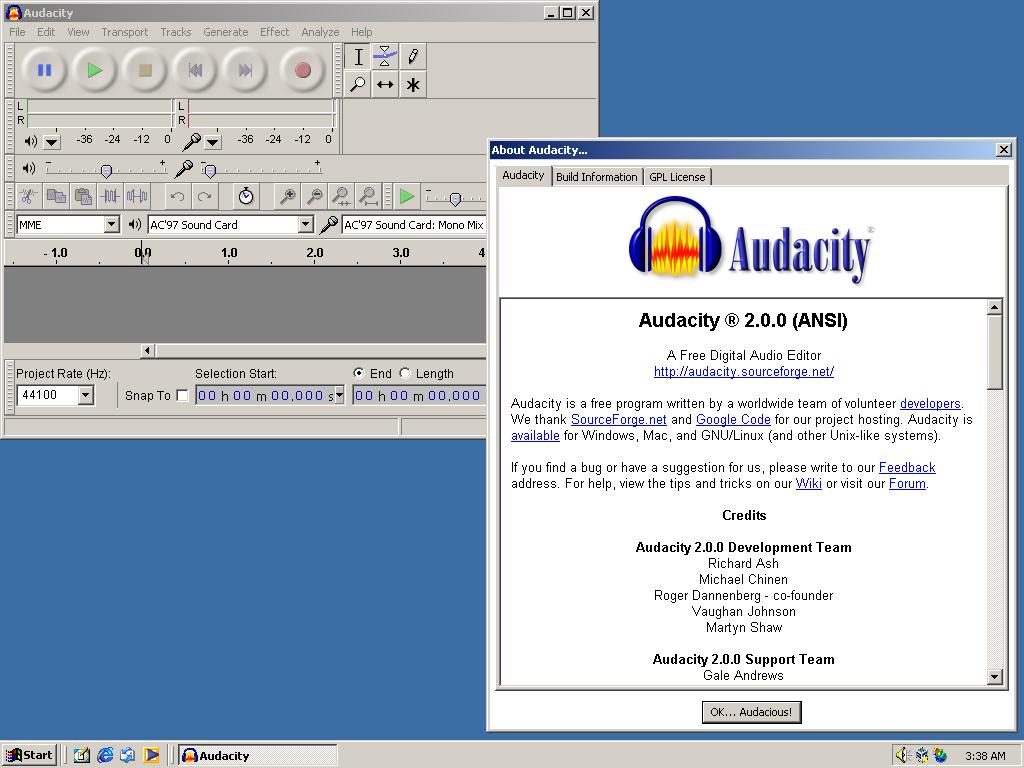Image resolution: width=1024 pixels, height=768 pixels.
Task: Skip to End of the track
Action: (x=245, y=70)
